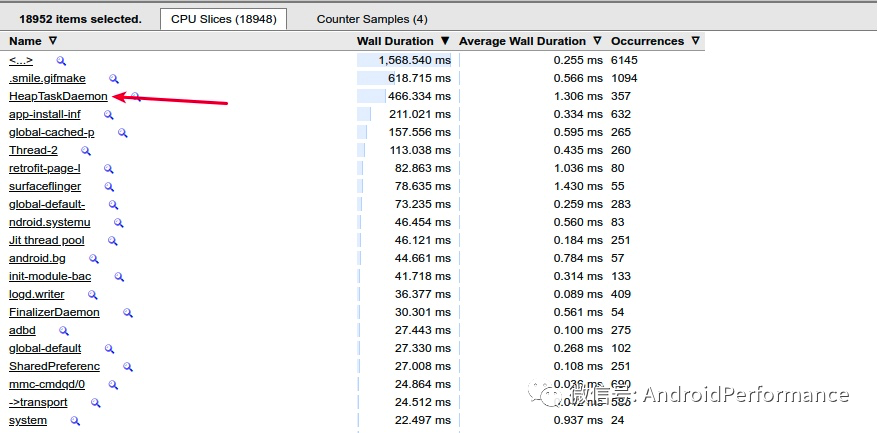Viewport: 878px width, 433px height.
Task: Sort by Average Wall Duration arrow
Action: click(x=596, y=41)
